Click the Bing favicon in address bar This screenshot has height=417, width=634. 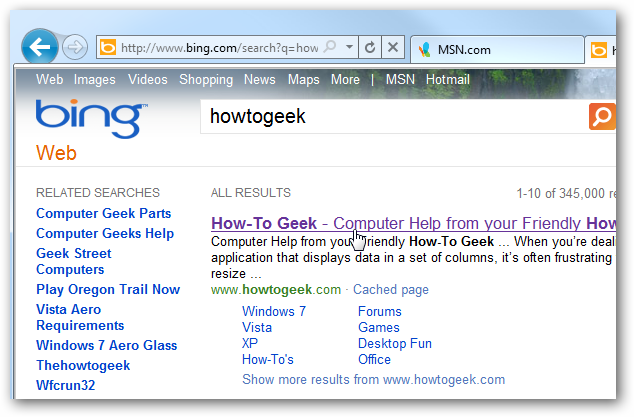(108, 47)
